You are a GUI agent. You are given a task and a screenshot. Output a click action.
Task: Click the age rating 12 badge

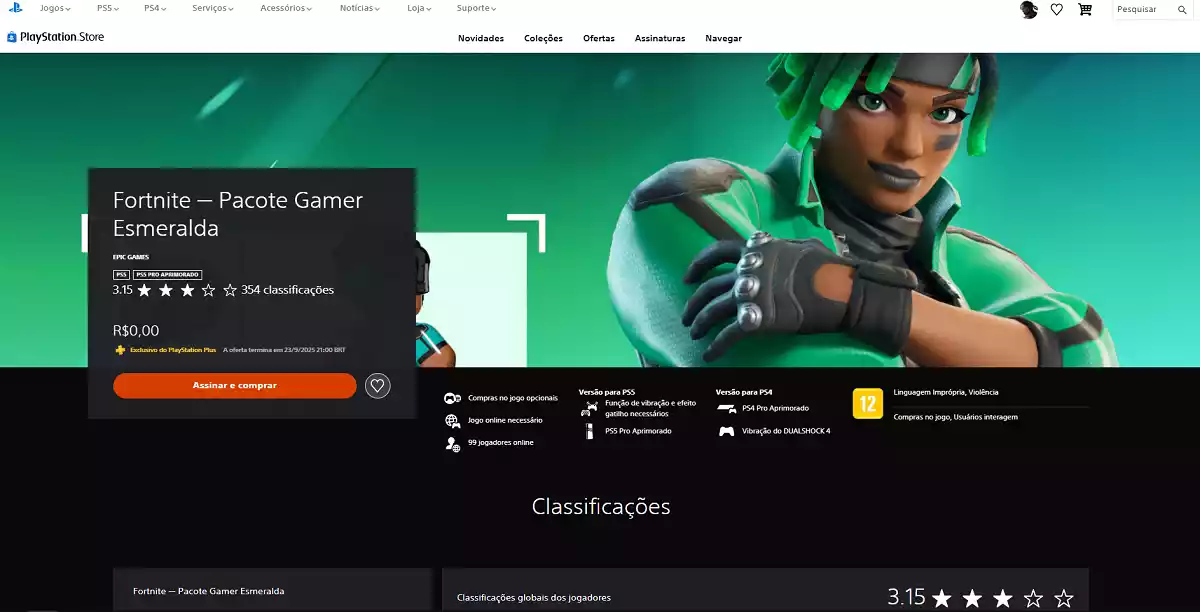coord(867,403)
